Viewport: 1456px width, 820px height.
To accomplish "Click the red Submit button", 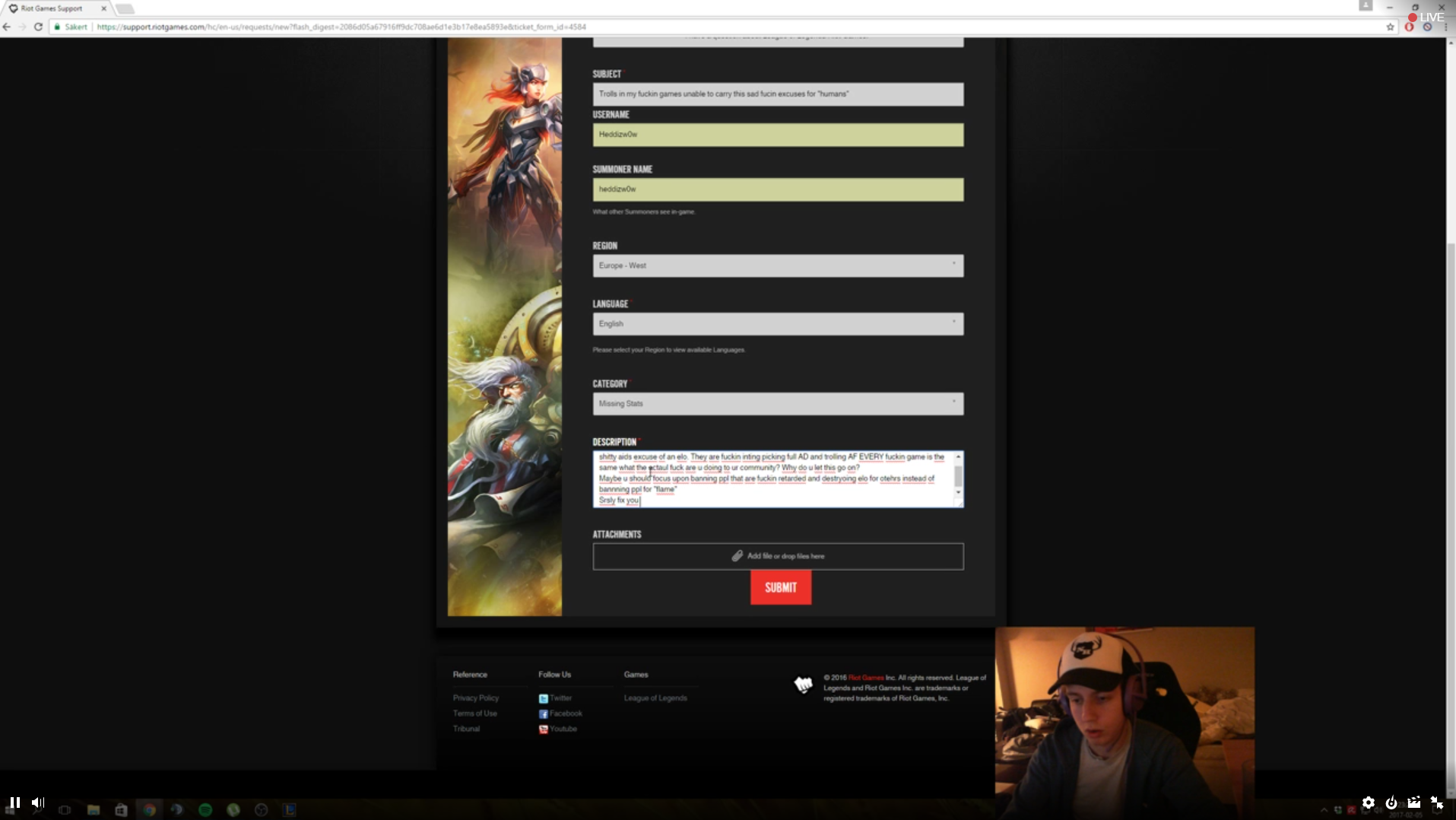I will pyautogui.click(x=781, y=587).
